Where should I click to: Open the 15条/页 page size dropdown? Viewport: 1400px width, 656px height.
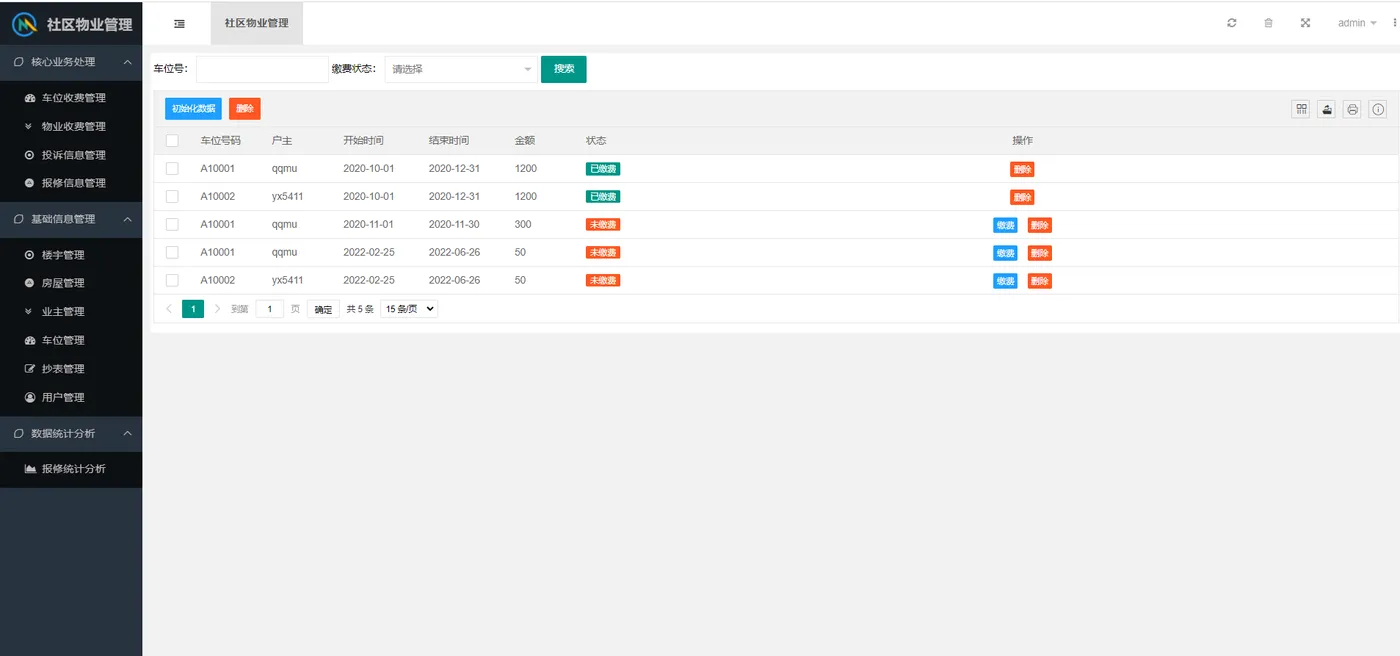(409, 309)
